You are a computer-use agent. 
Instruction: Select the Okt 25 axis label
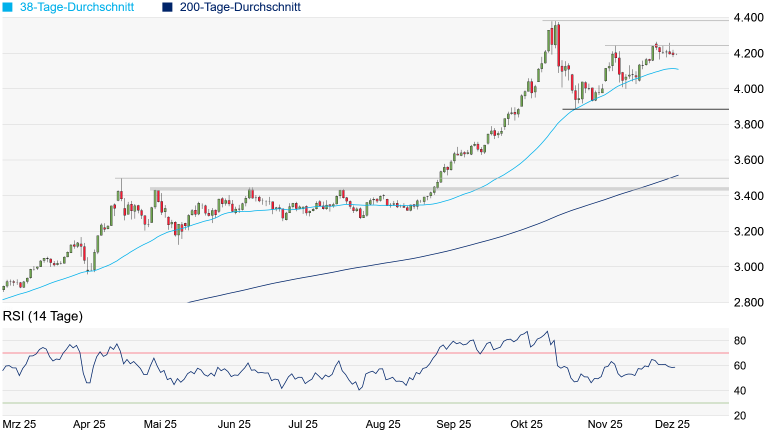click(x=525, y=424)
